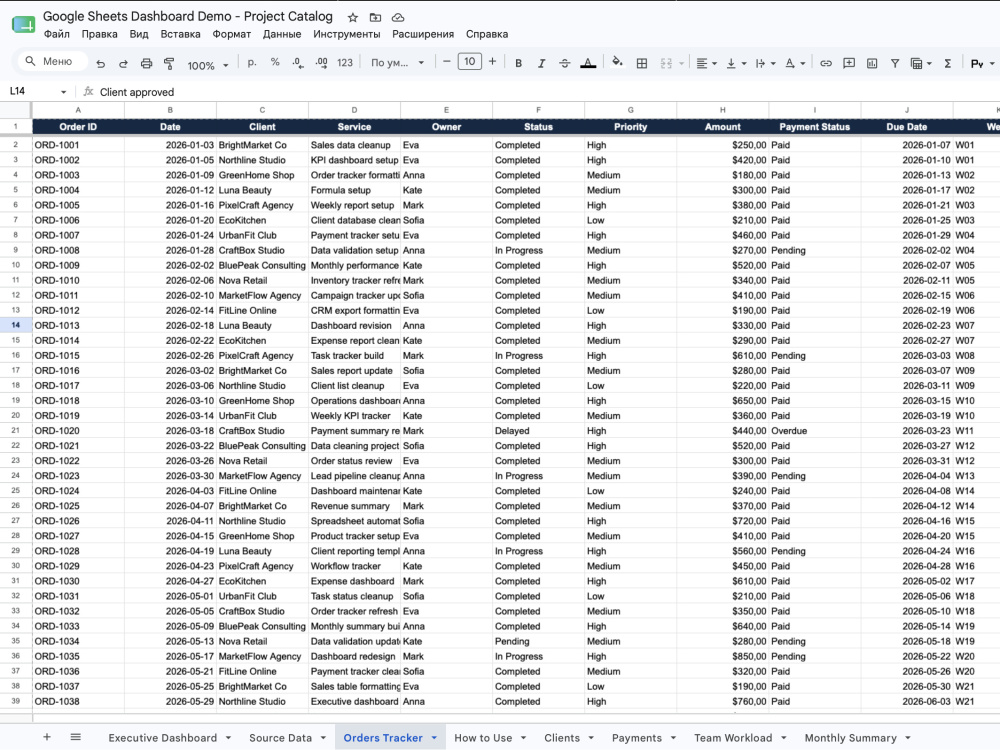Toggle bold formatting
The height and width of the screenshot is (750, 1000).
click(x=518, y=63)
